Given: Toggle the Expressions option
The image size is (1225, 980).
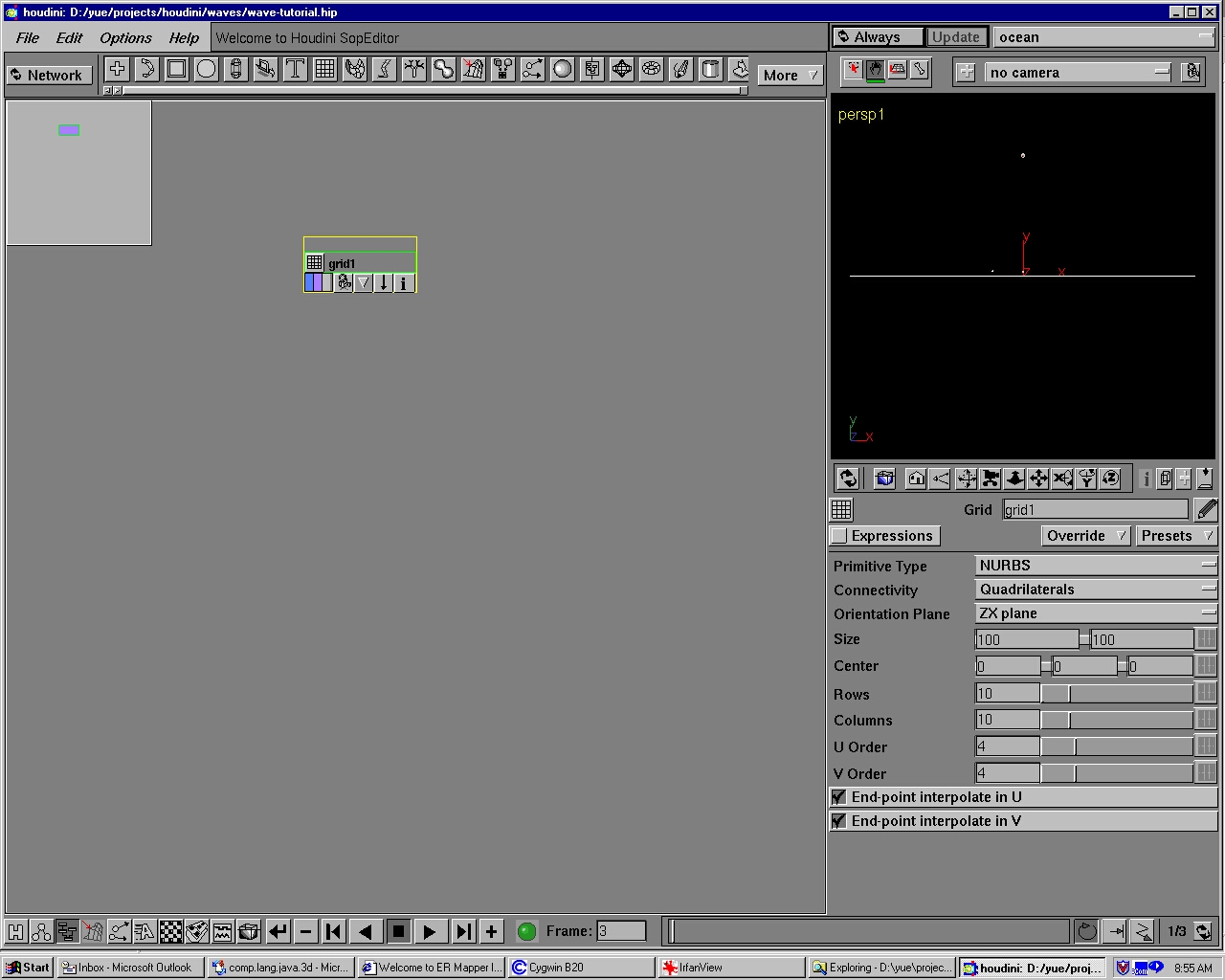Looking at the screenshot, I should point(883,535).
